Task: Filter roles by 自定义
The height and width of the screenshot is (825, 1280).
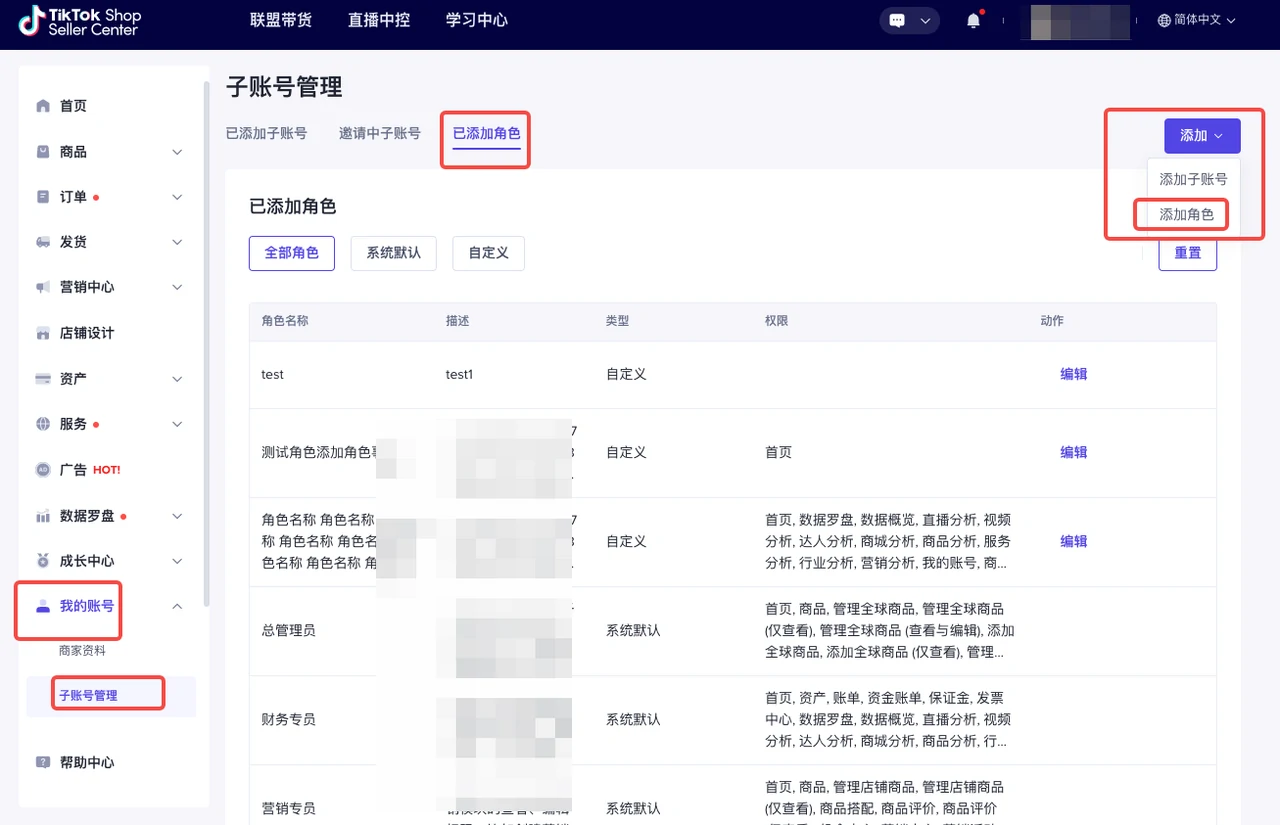Action: tap(488, 253)
